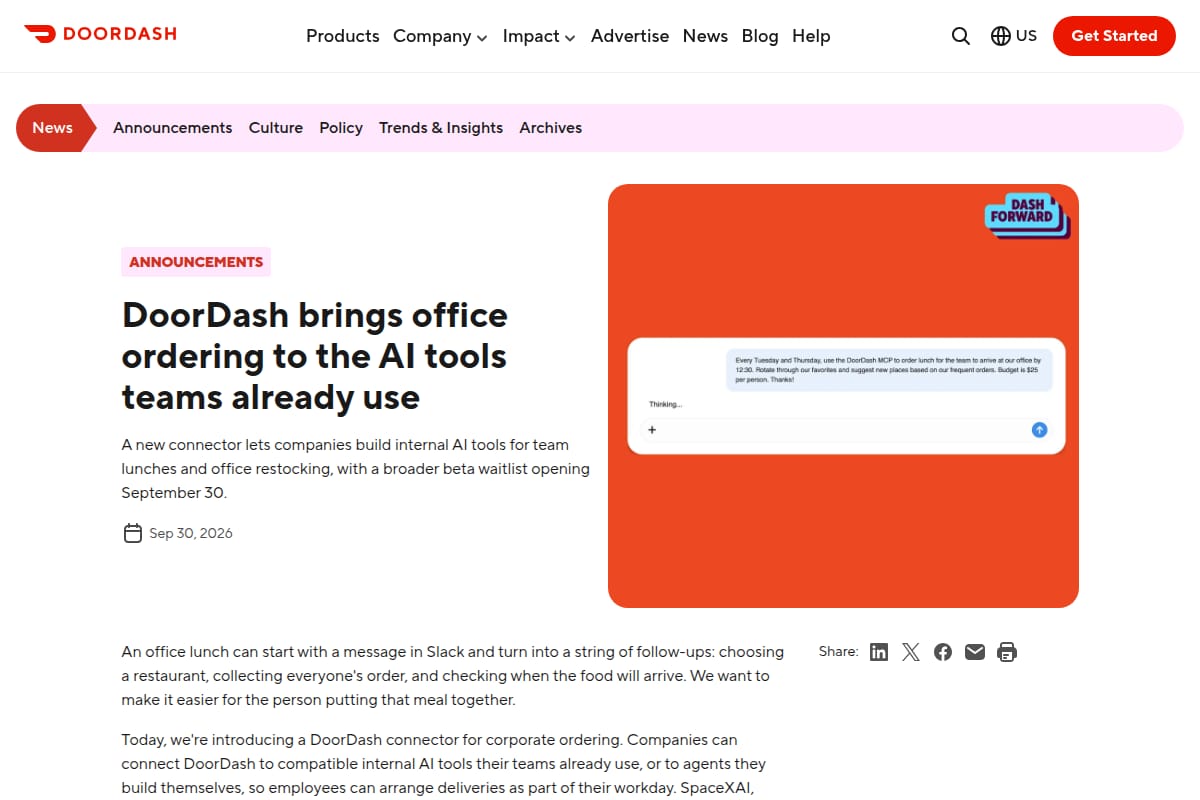Click the plus icon in chat mockup

point(652,430)
